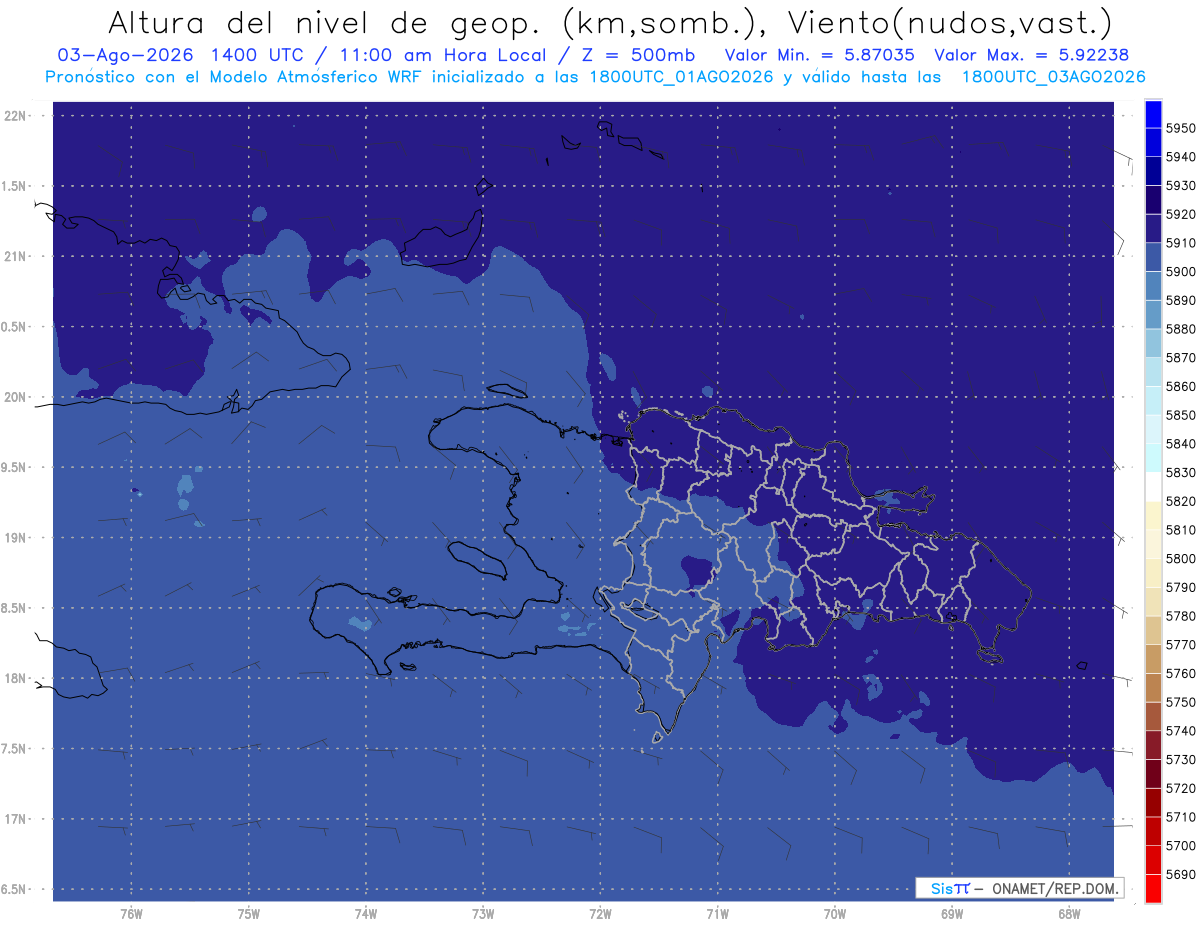Pick the bright red legend swatch below 5690
This screenshot has height=927, width=1200.
pyautogui.click(x=1153, y=888)
